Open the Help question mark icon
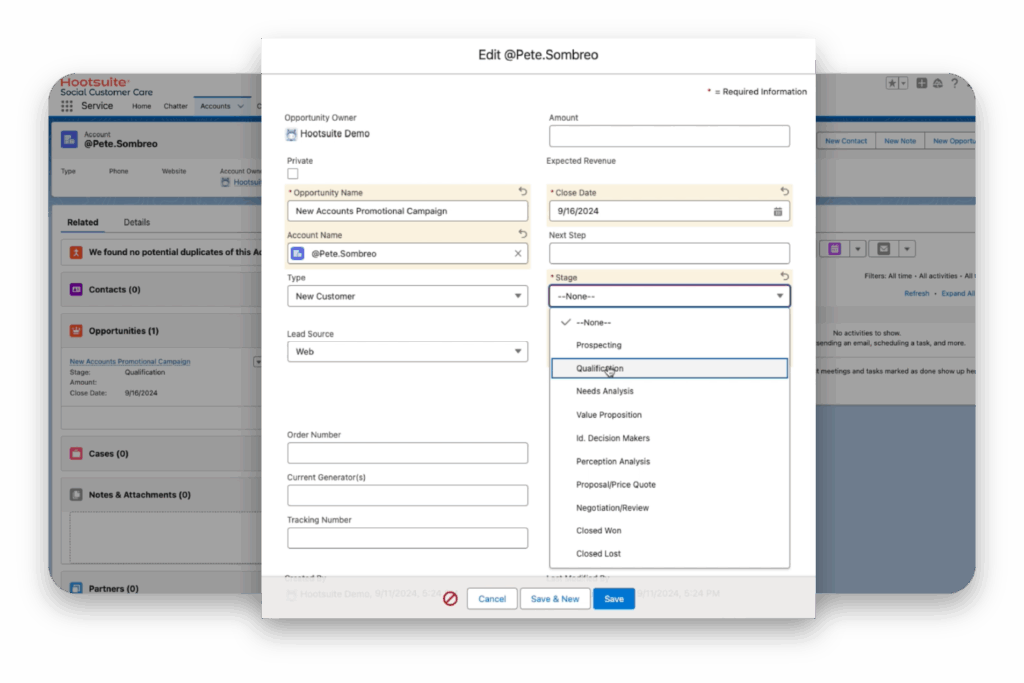Viewport: 1024px width, 683px height. point(955,83)
